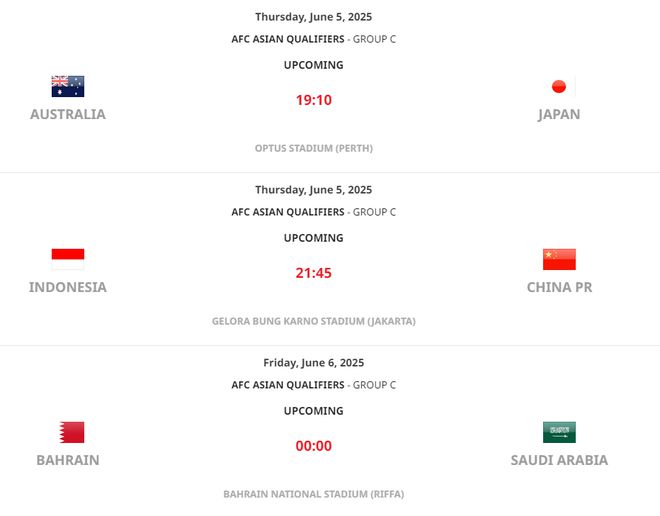Click the 19:10 kickoff time

(313, 100)
